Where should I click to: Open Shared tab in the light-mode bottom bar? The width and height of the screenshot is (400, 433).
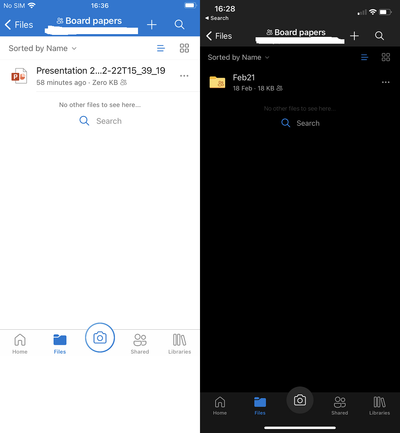click(140, 344)
